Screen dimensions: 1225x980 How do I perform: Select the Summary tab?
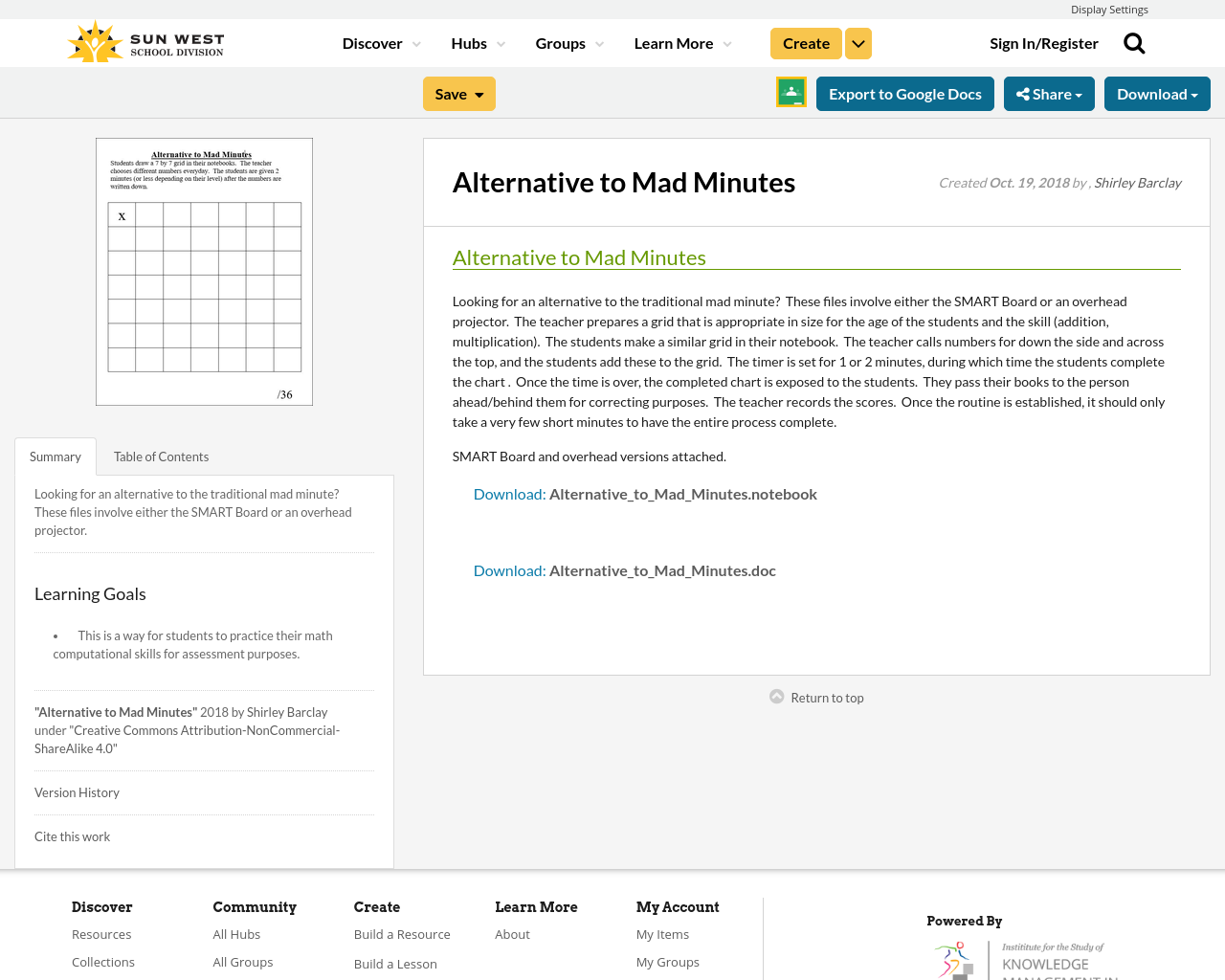[55, 455]
